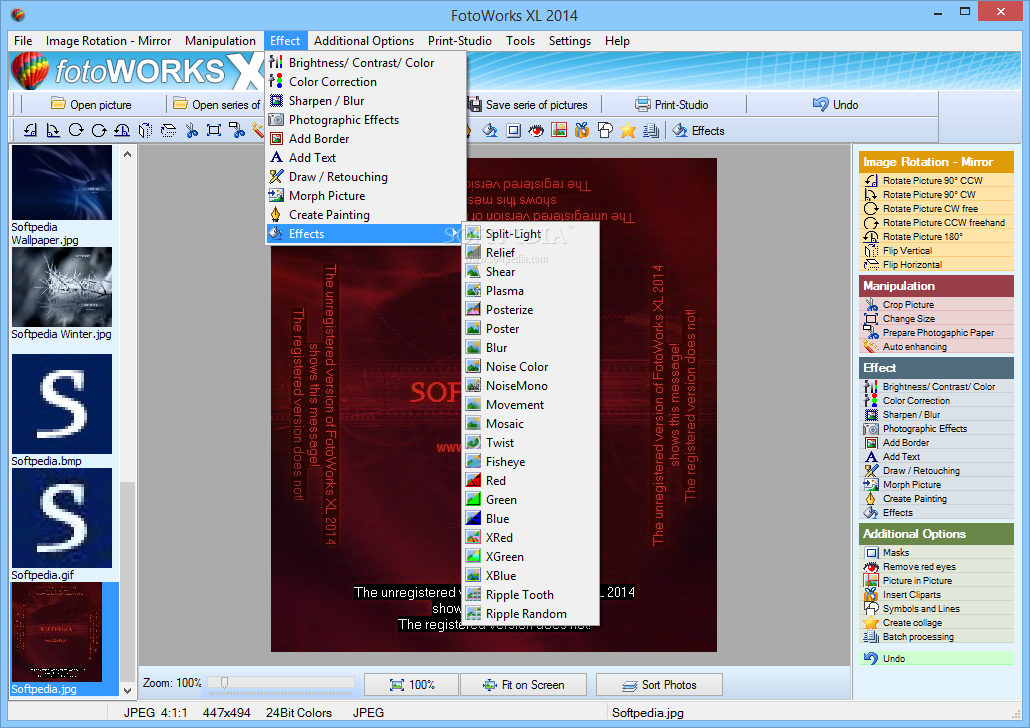Screen dimensions: 1030x728
Task: Select Fisheye from the Effects submenu
Action: pos(531,463)
